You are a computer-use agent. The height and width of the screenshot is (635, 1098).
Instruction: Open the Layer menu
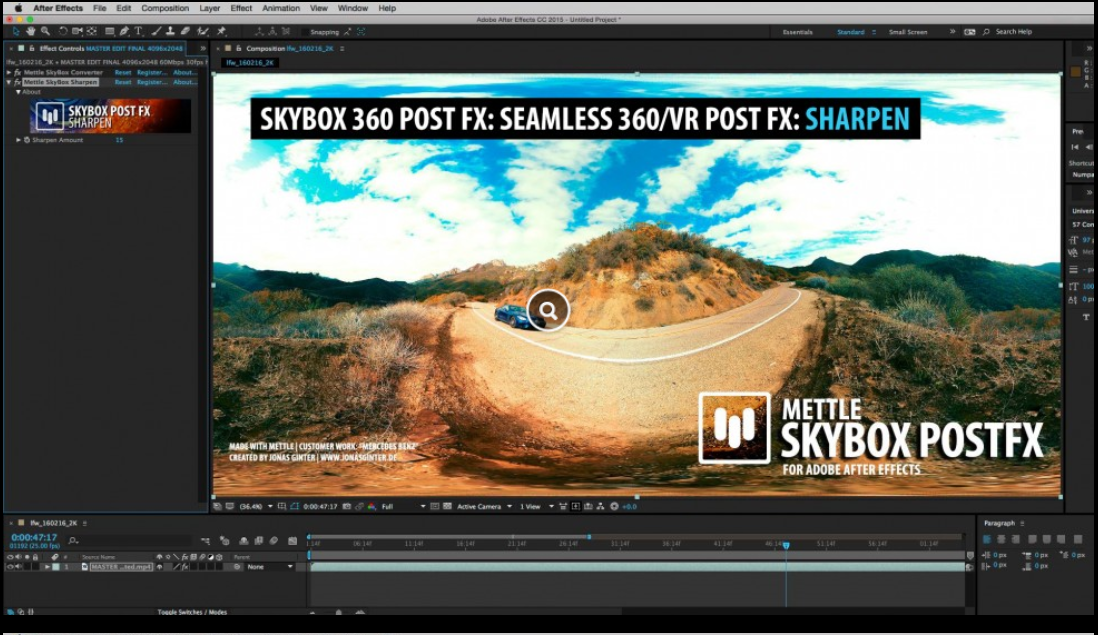click(209, 8)
